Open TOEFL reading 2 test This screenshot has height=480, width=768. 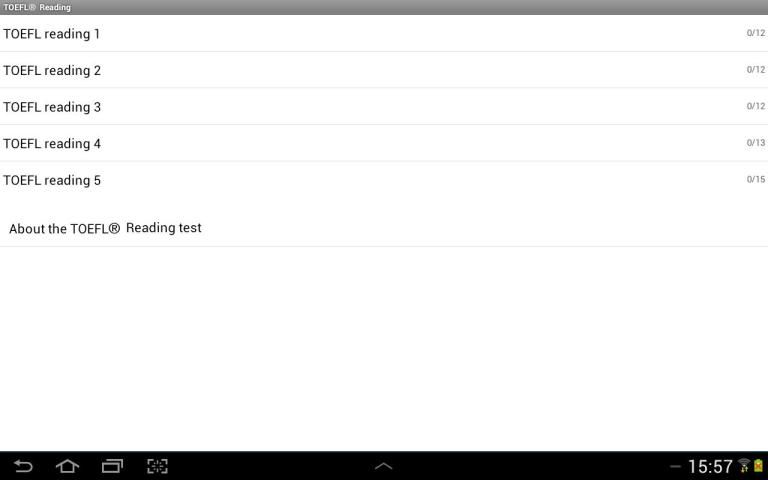tap(384, 70)
